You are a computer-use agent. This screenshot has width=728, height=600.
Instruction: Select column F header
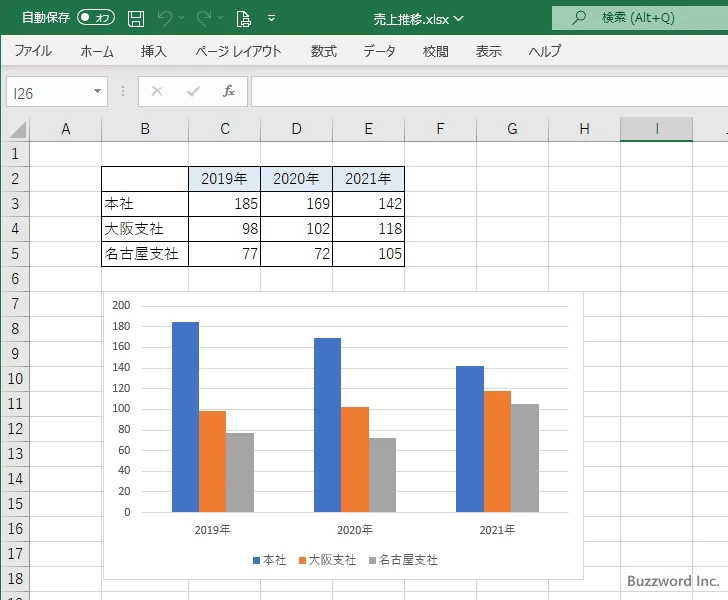pyautogui.click(x=441, y=129)
